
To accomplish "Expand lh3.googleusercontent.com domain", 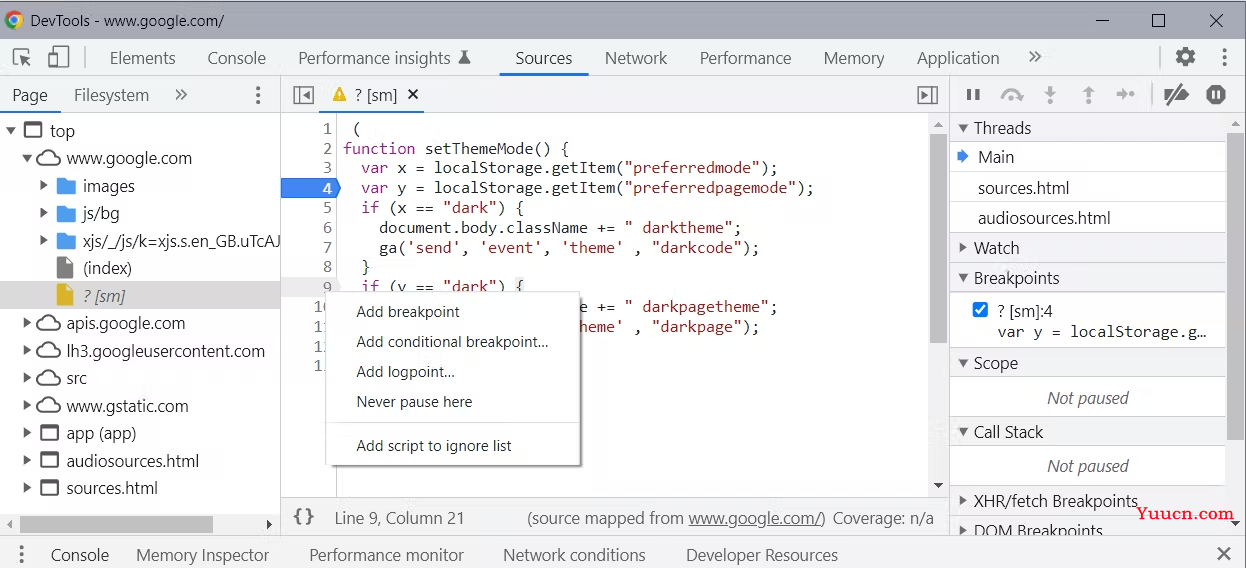I will point(27,351).
